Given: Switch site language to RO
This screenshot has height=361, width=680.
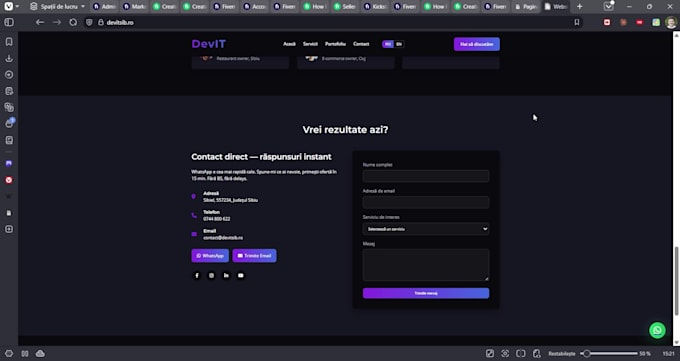Looking at the screenshot, I should (x=388, y=44).
